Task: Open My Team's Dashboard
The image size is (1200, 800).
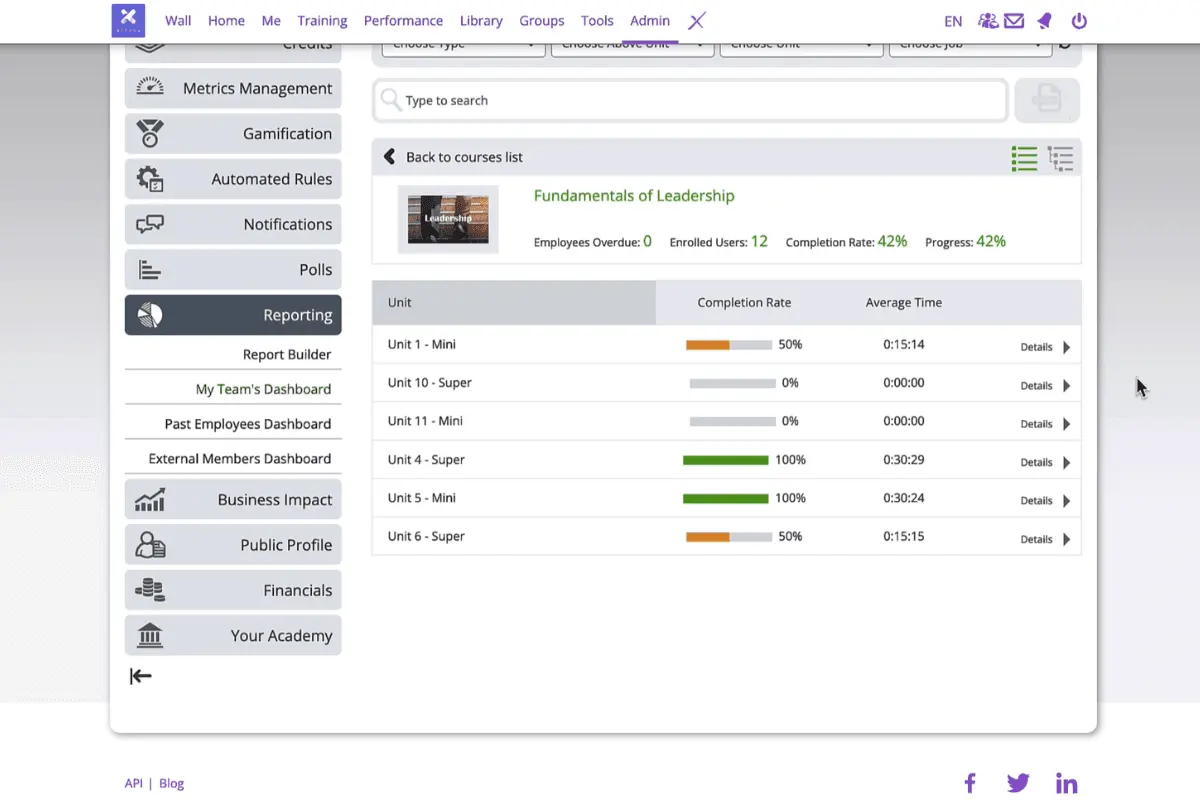Action: (263, 389)
